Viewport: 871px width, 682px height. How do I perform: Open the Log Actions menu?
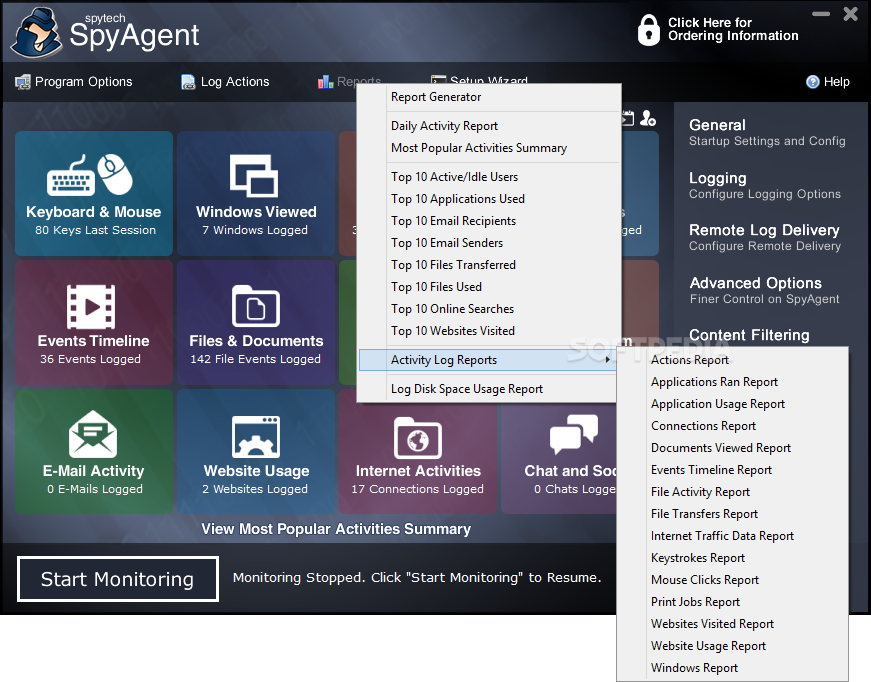(225, 82)
